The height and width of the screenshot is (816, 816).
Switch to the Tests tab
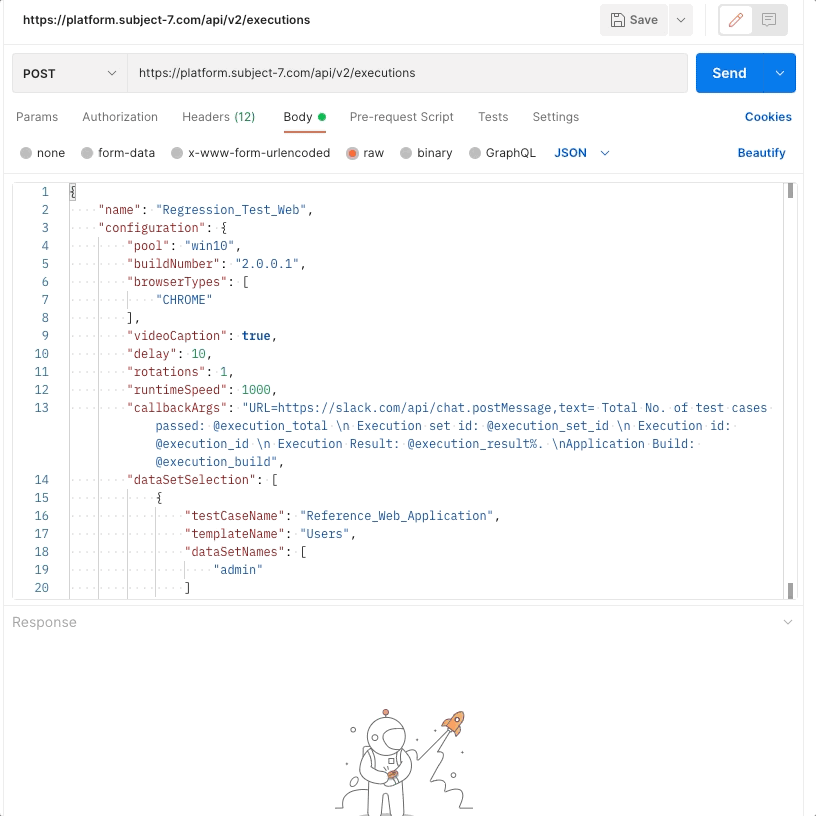coord(493,117)
